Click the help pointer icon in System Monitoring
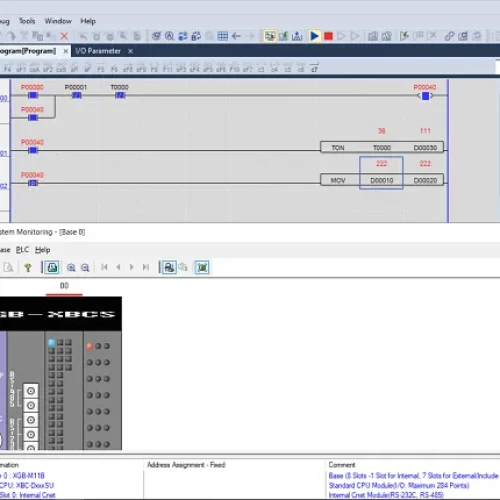This screenshot has height=500, width=500. tap(28, 267)
